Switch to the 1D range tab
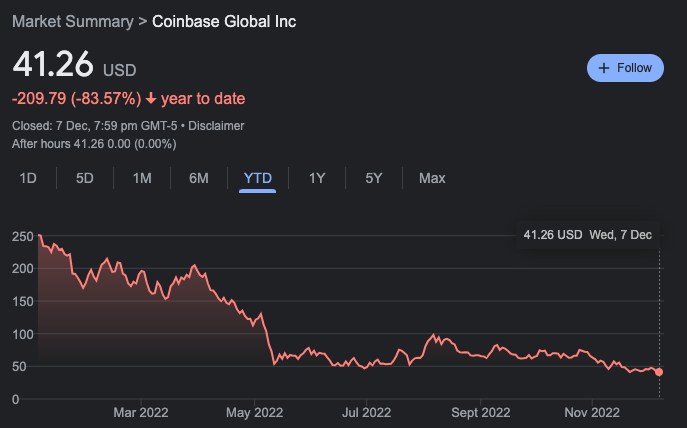 pyautogui.click(x=28, y=178)
